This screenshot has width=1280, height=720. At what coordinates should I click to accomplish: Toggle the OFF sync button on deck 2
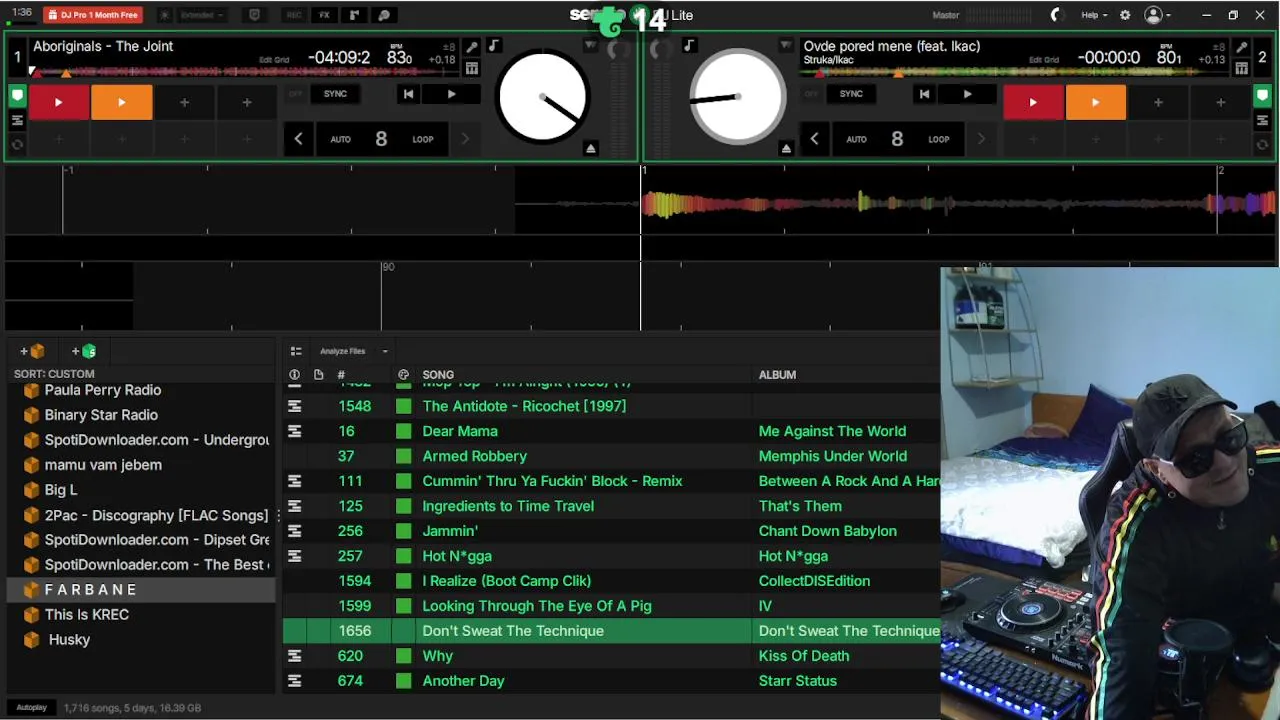[811, 94]
